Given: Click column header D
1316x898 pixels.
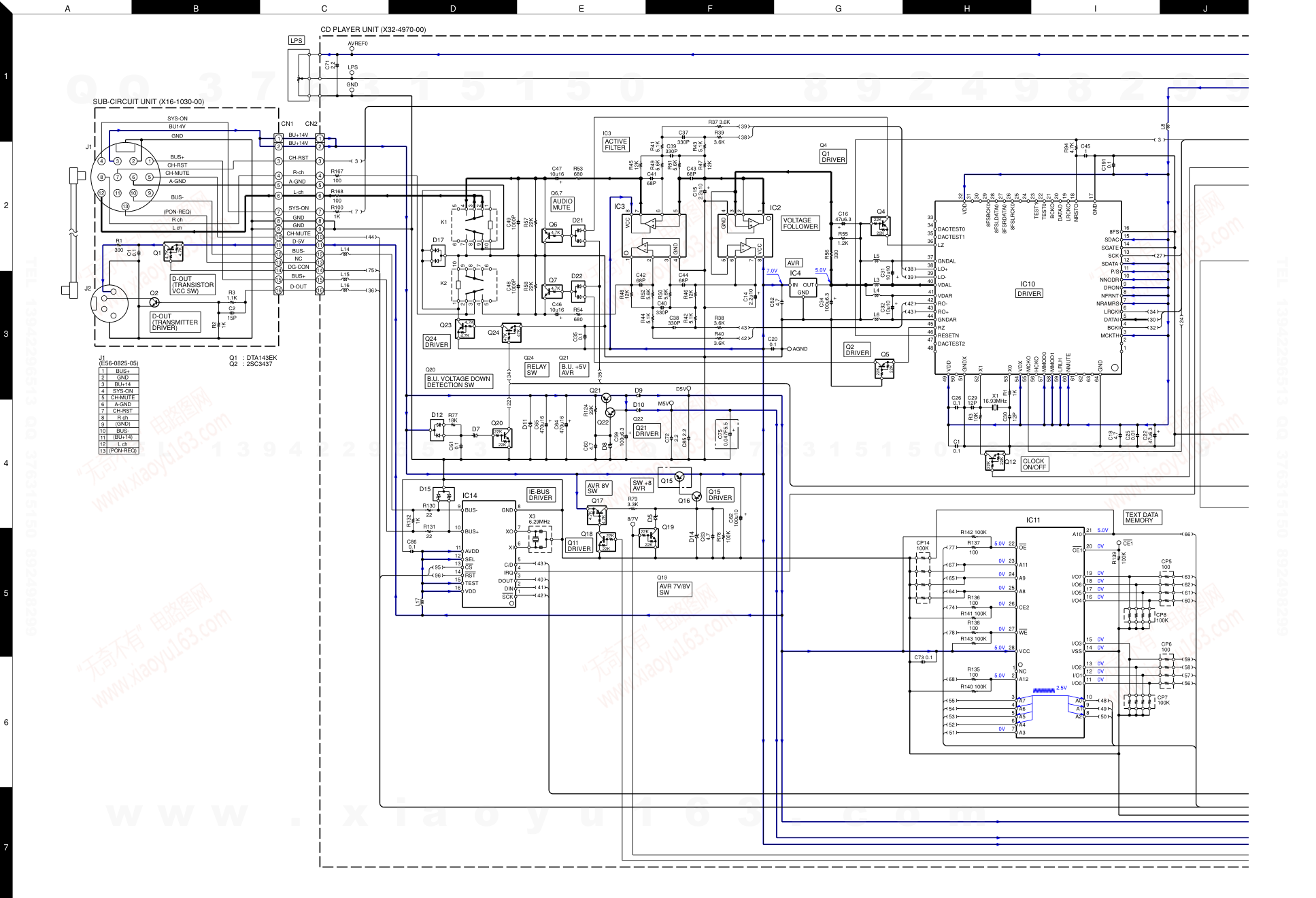Looking at the screenshot, I should pos(453,7).
